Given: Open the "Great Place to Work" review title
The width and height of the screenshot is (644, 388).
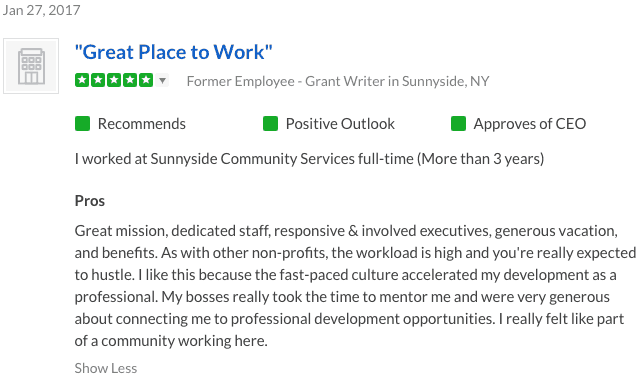Looking at the screenshot, I should point(173,52).
